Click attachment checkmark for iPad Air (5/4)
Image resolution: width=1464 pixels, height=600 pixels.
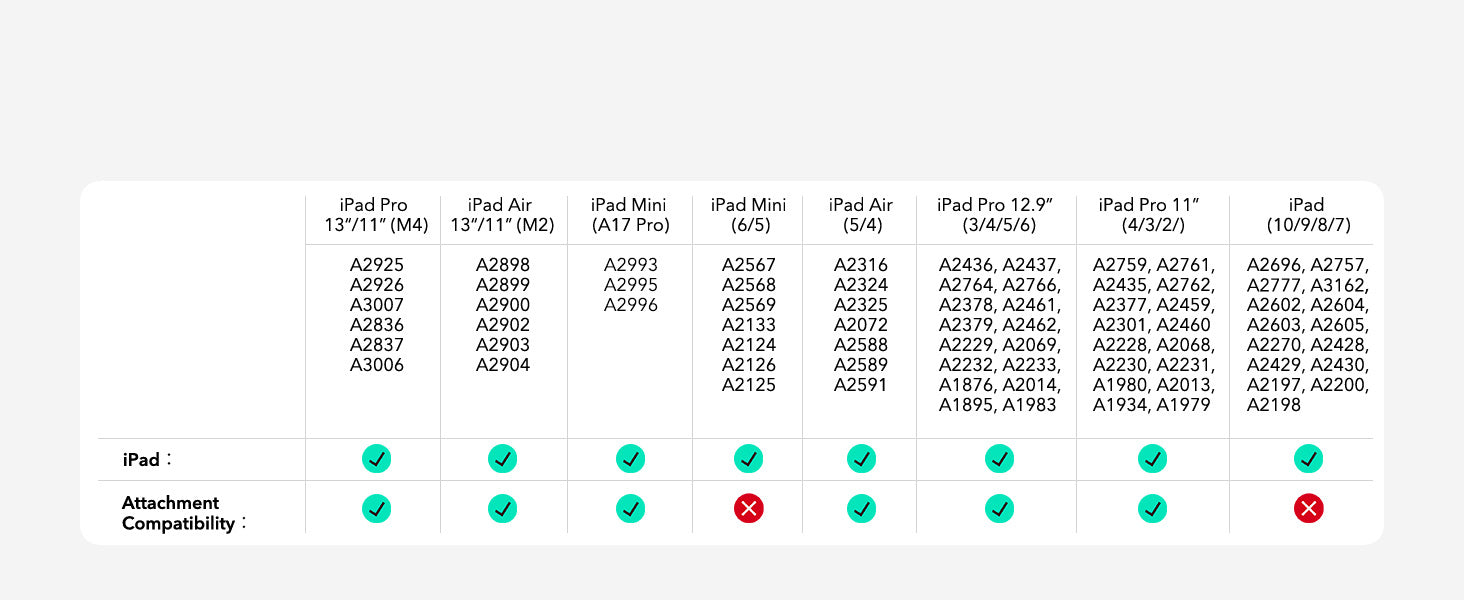tap(861, 509)
